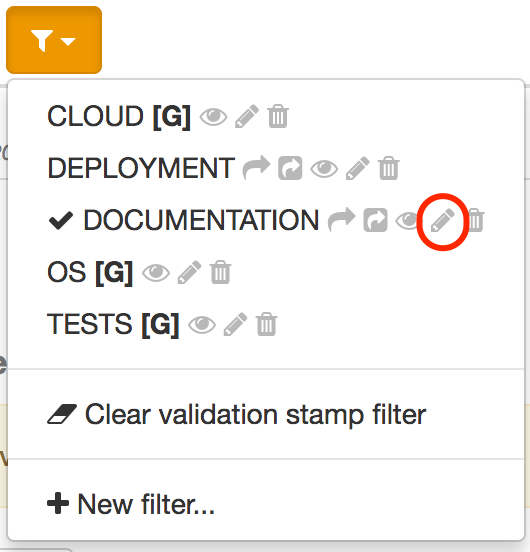The image size is (530, 552).
Task: Edit the OS filter using pencil icon
Action: (x=189, y=272)
